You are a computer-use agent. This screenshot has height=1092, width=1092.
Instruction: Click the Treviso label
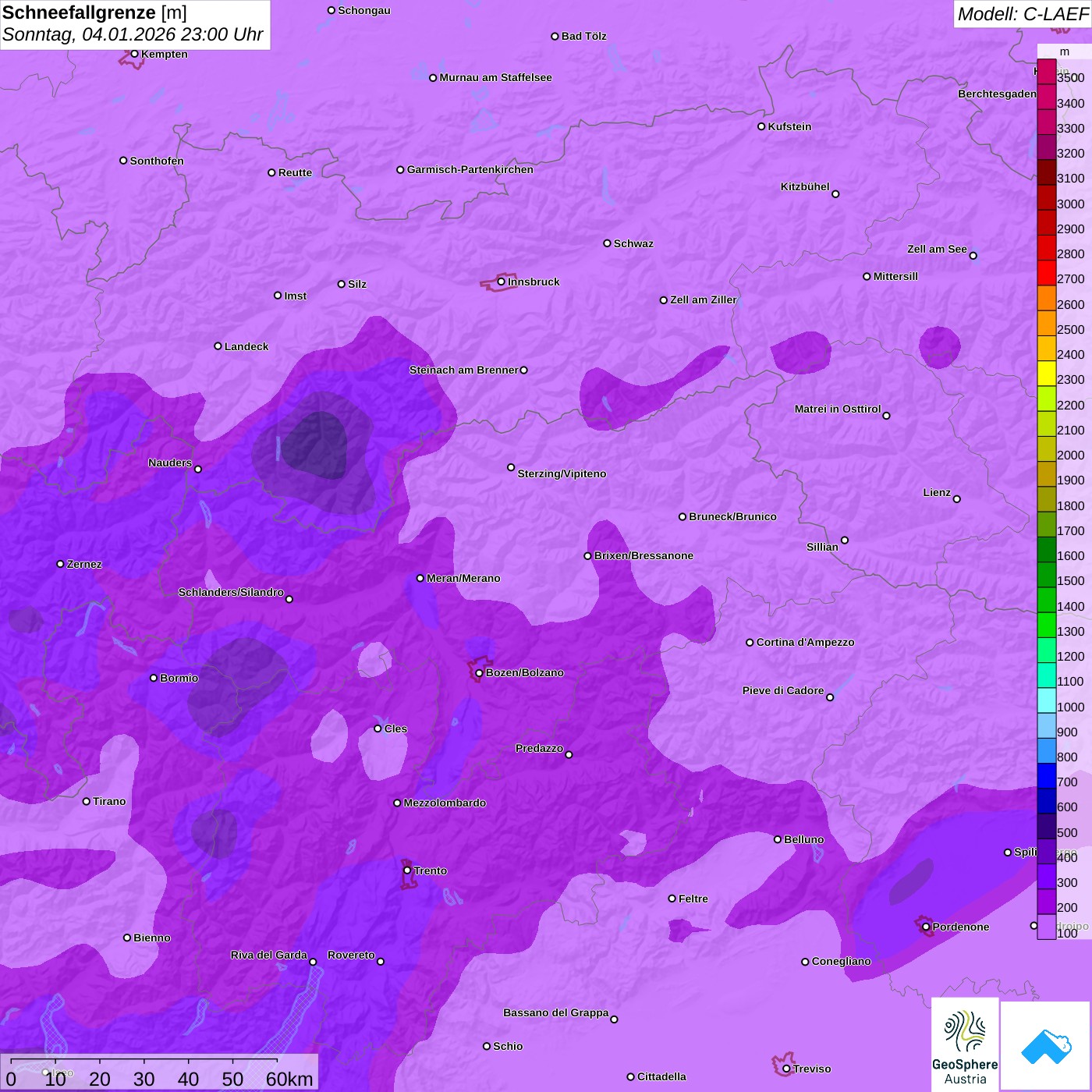pyautogui.click(x=812, y=1069)
